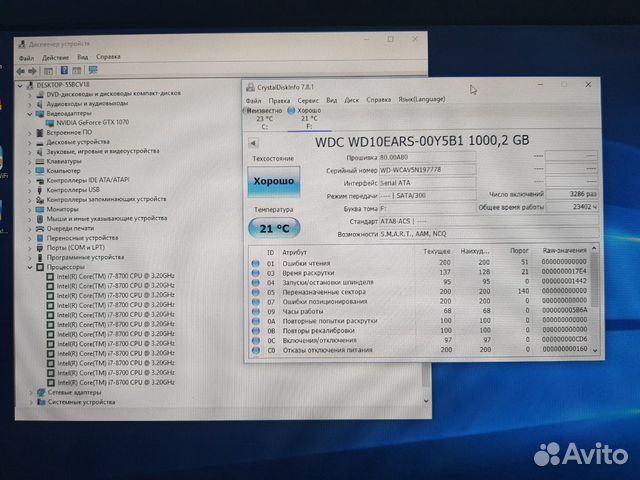Image resolution: width=640 pixels, height=480 pixels.
Task: Click the computer icon beside DESKTOP-55BCV18
Action: (x=29, y=85)
